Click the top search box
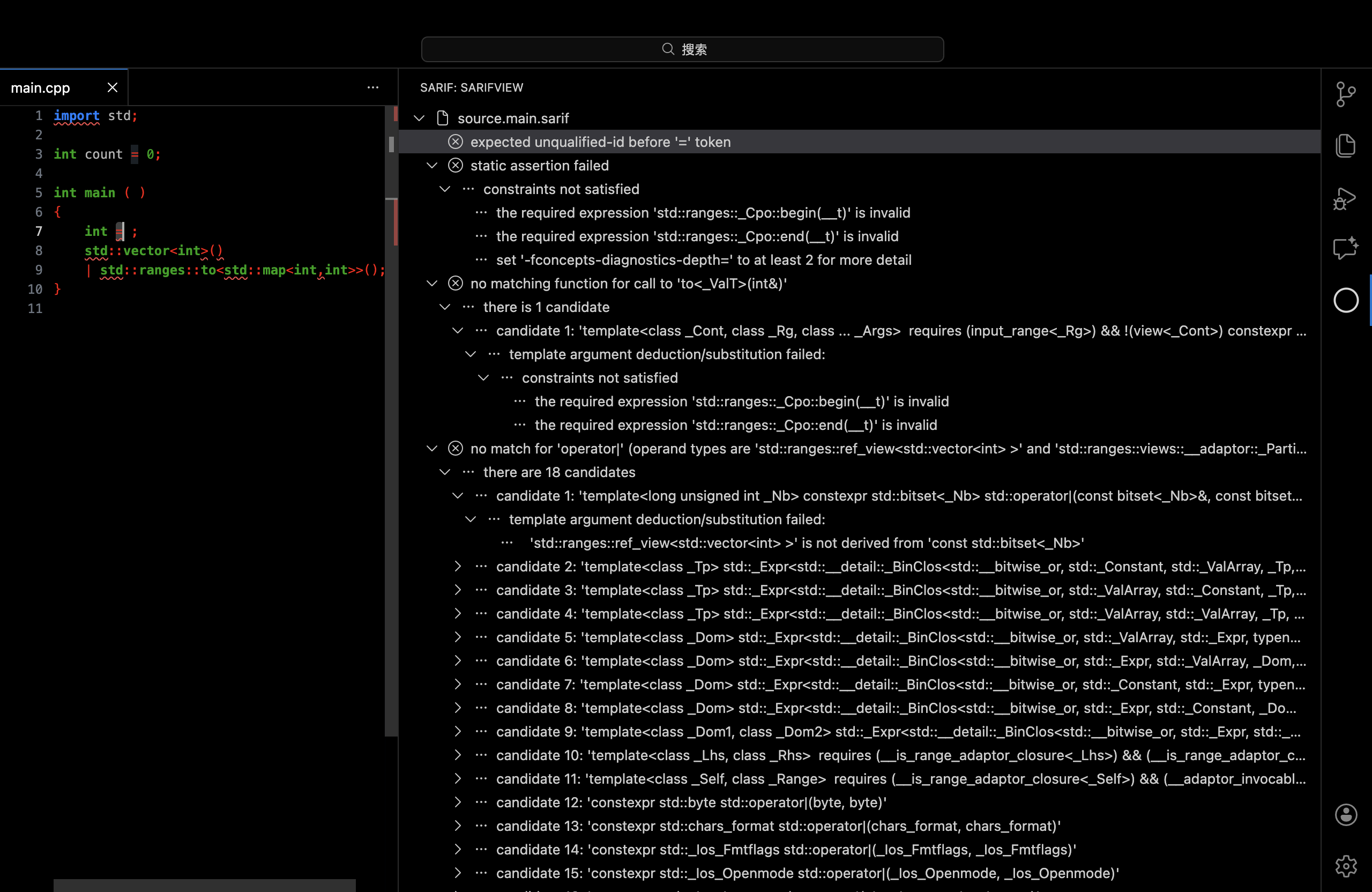Image resolution: width=1372 pixels, height=892 pixels. (682, 50)
